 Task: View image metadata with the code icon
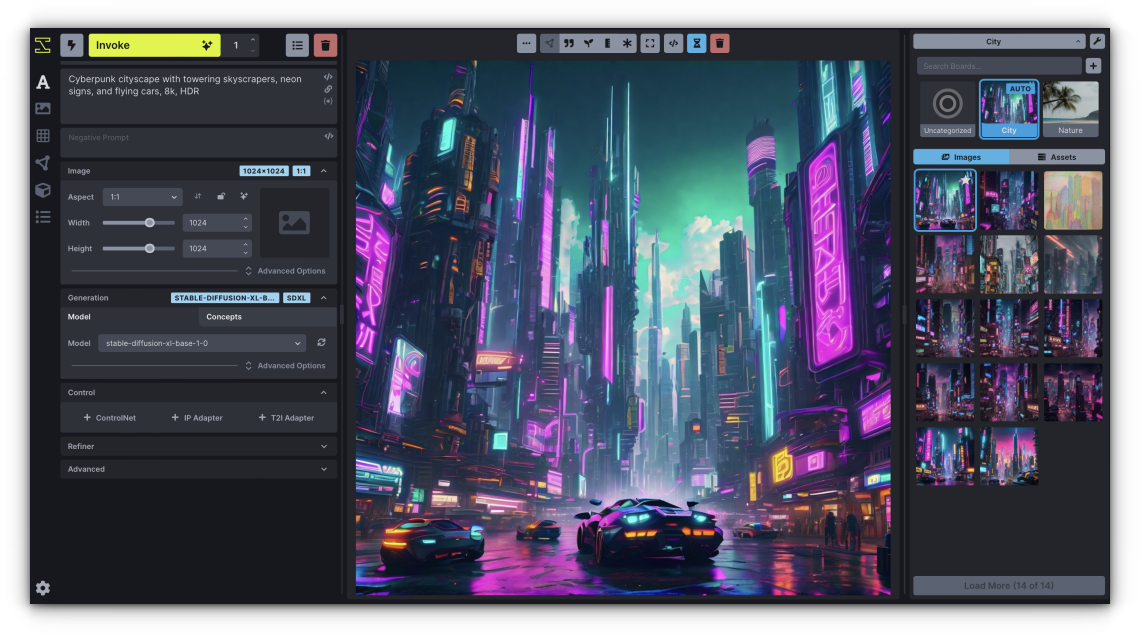click(x=672, y=43)
